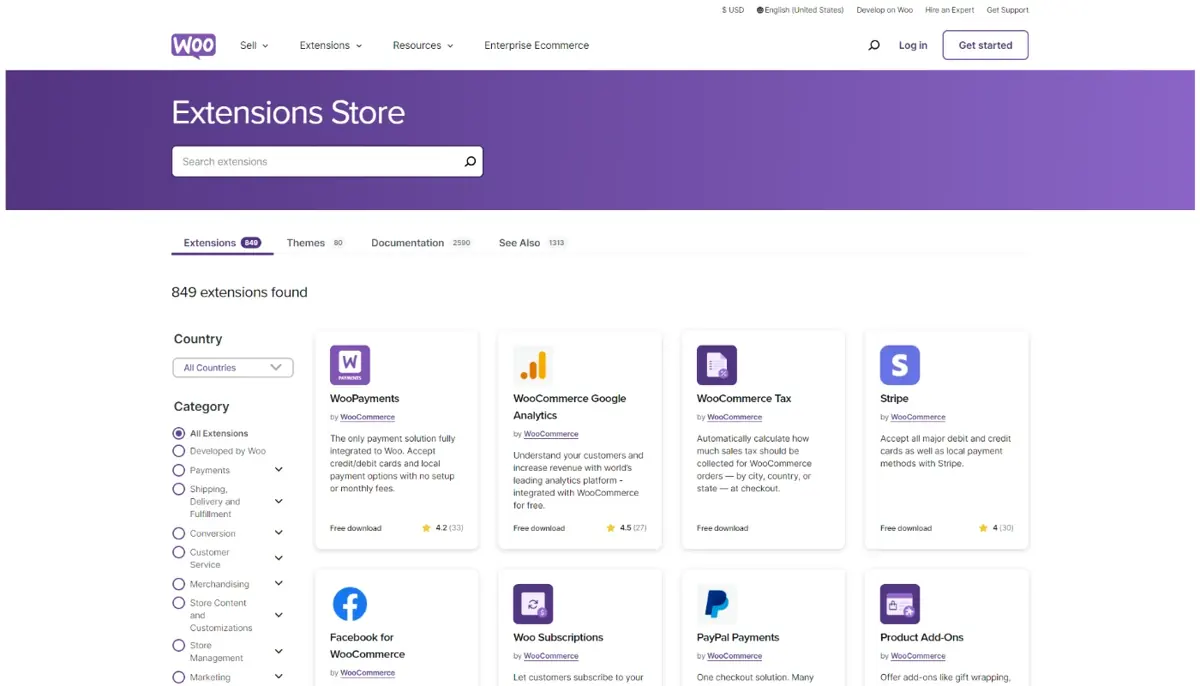Expand the Payments category chevron
This screenshot has height=686, width=1200.
279,470
